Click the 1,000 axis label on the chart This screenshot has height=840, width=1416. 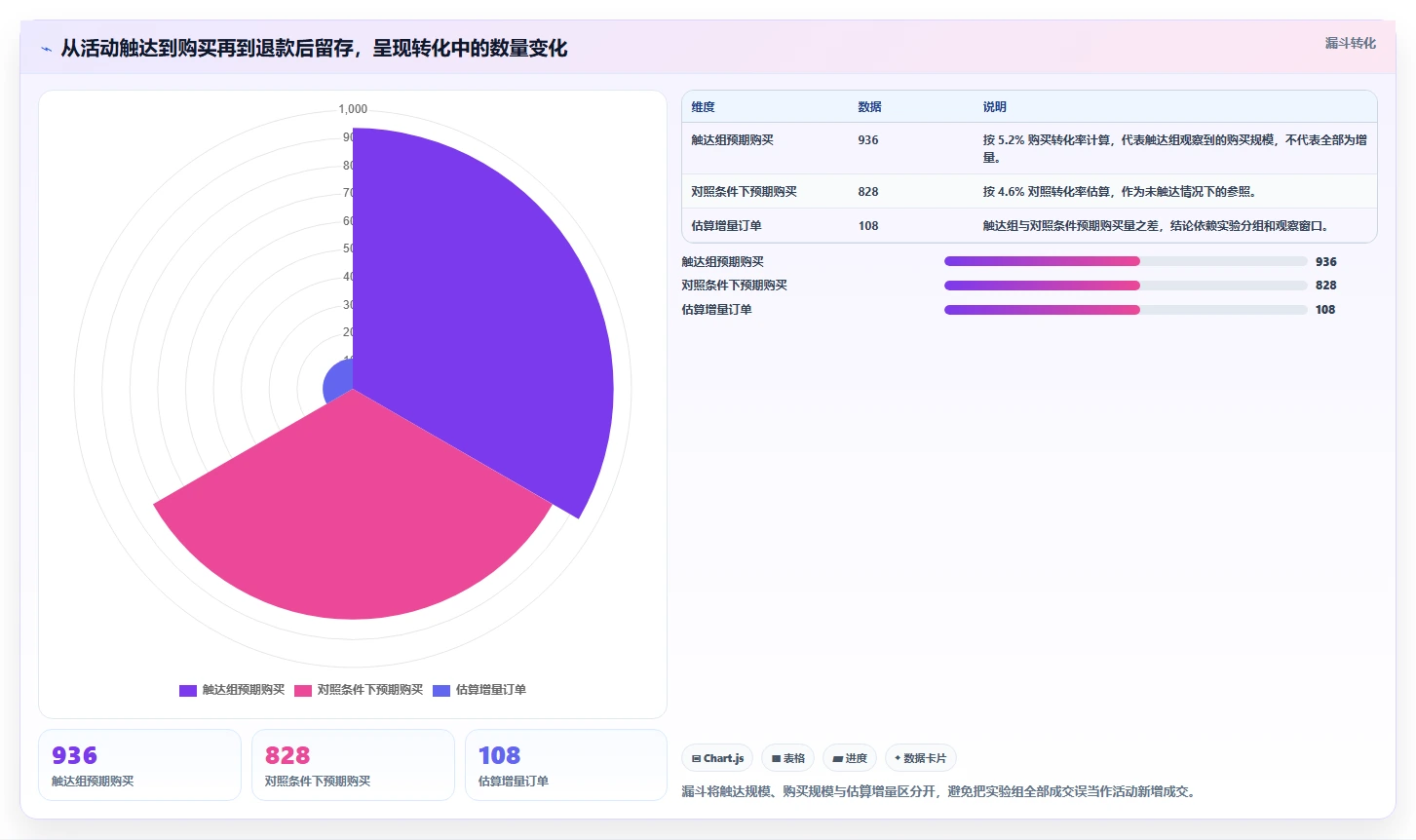click(353, 109)
